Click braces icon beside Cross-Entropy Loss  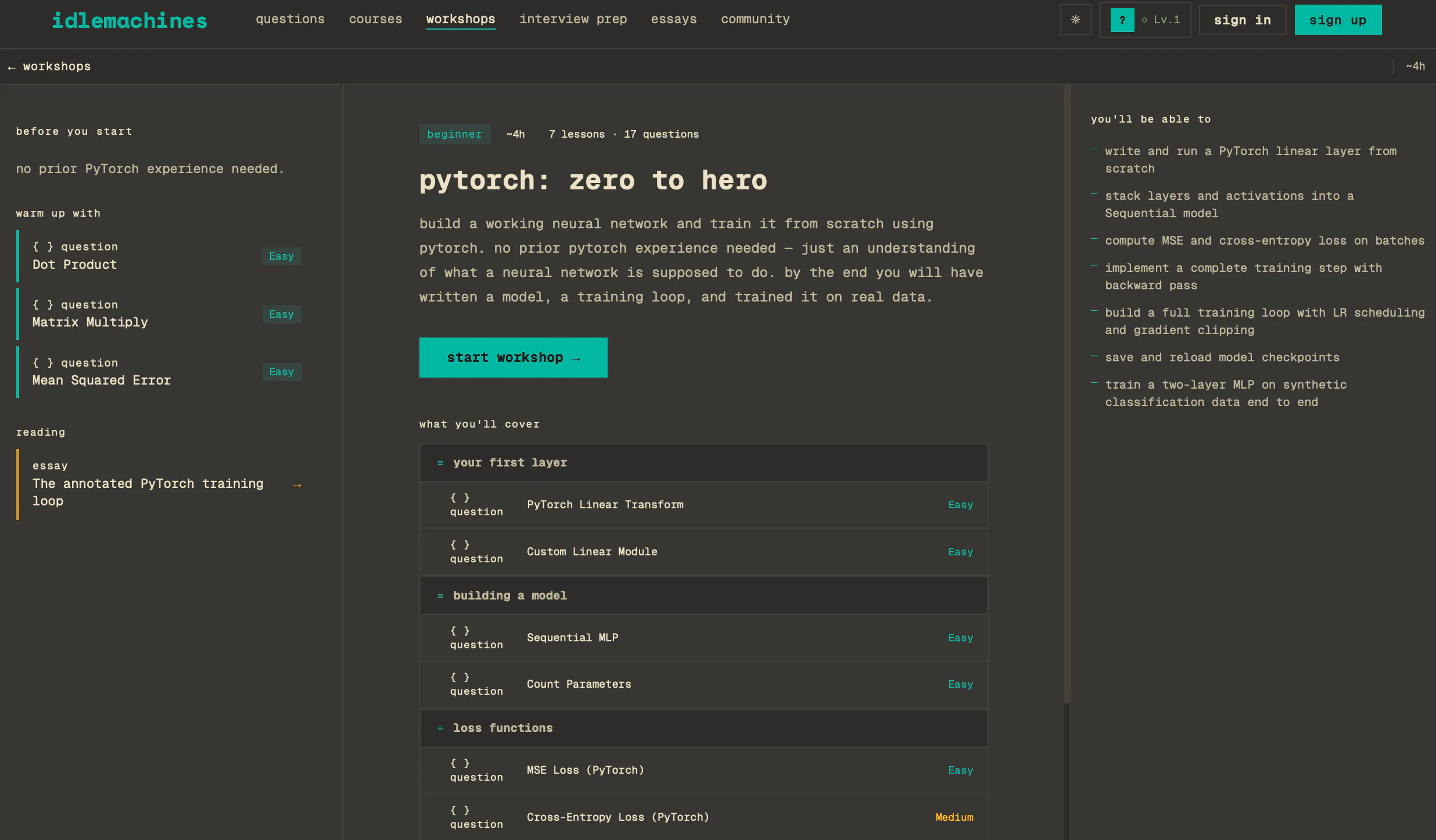point(459,810)
